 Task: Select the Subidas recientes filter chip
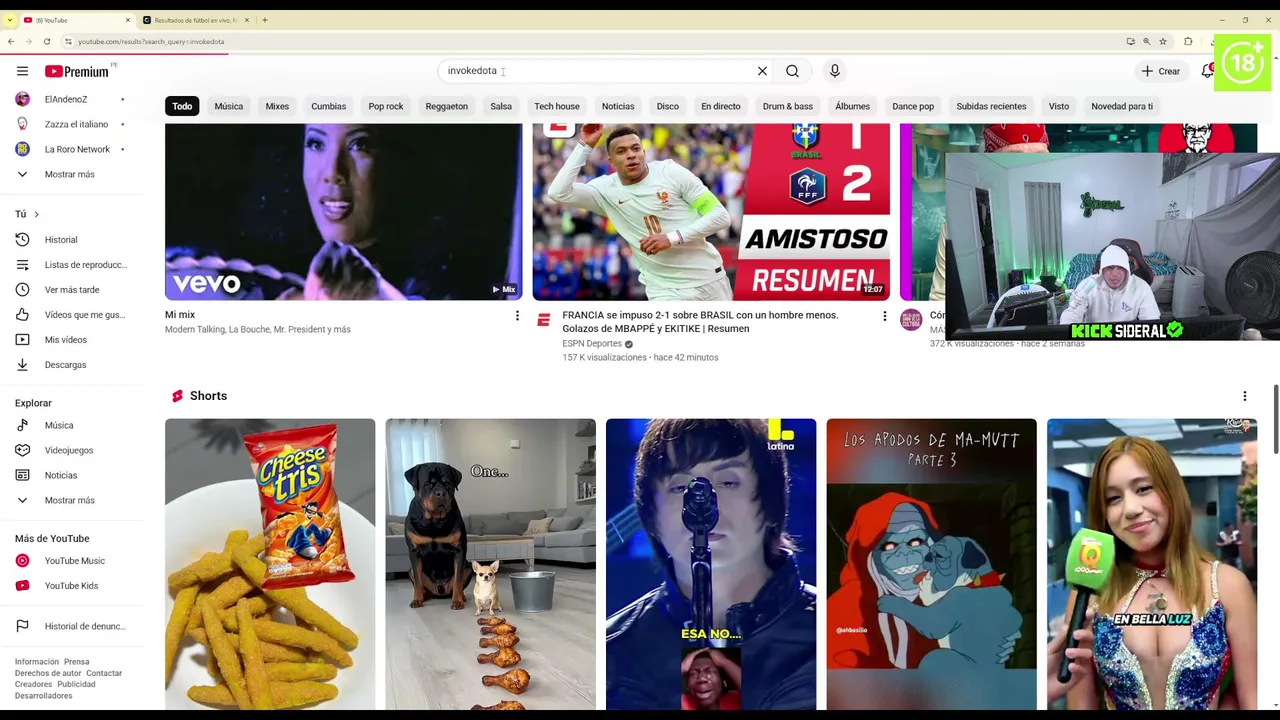[991, 106]
